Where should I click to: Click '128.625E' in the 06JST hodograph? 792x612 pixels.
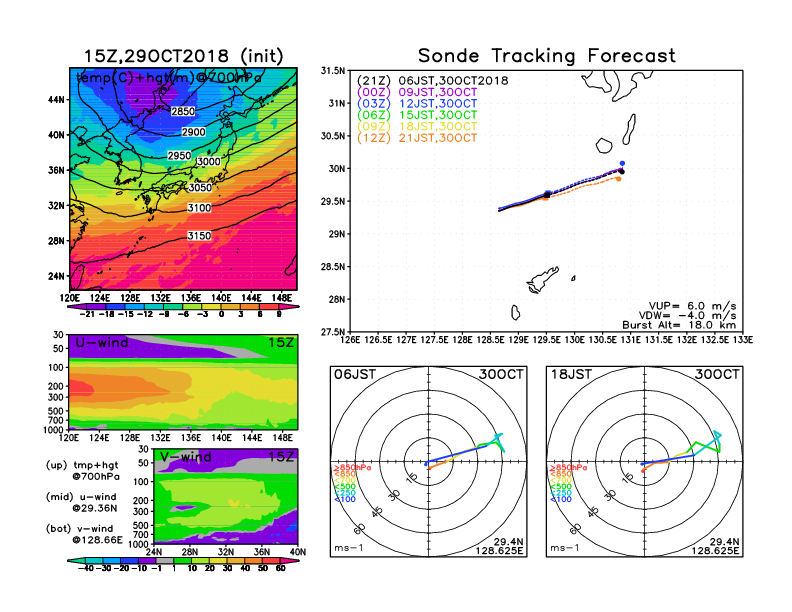tap(499, 551)
